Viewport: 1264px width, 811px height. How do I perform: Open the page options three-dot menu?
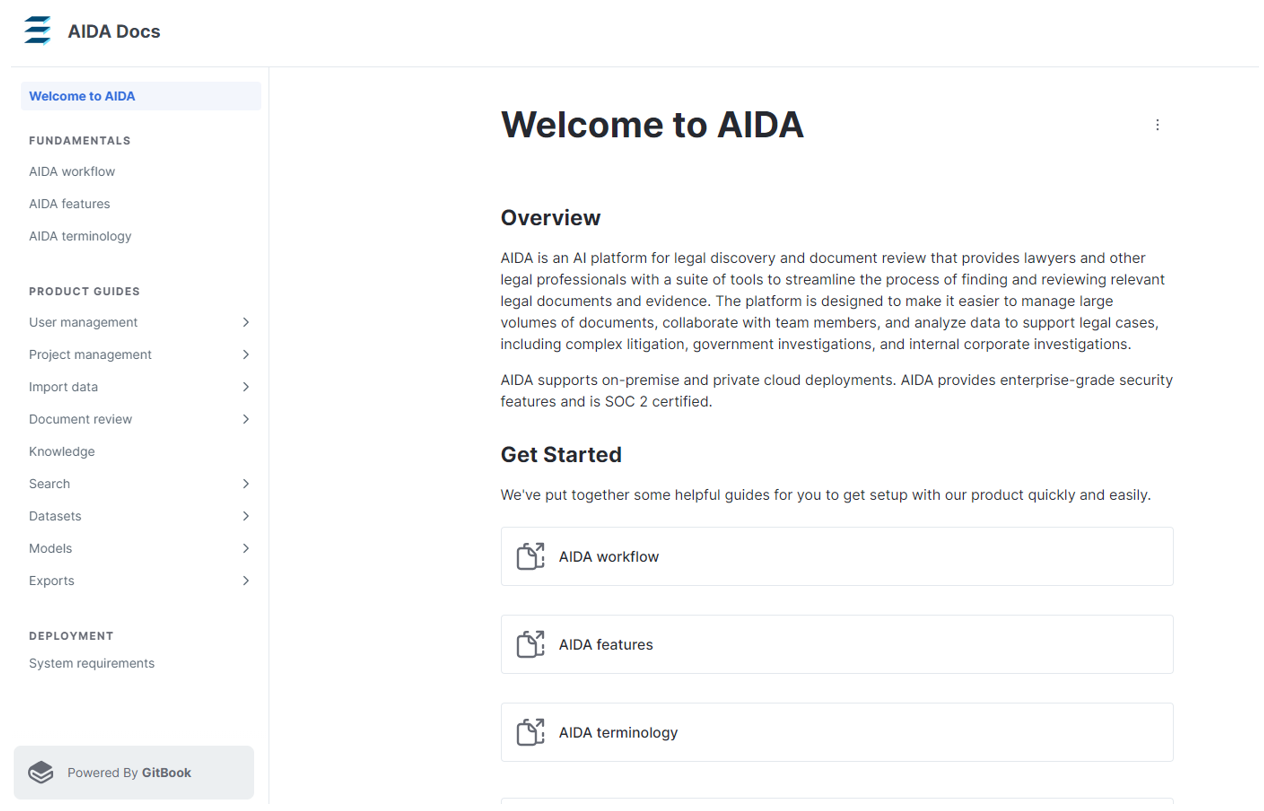[x=1157, y=125]
